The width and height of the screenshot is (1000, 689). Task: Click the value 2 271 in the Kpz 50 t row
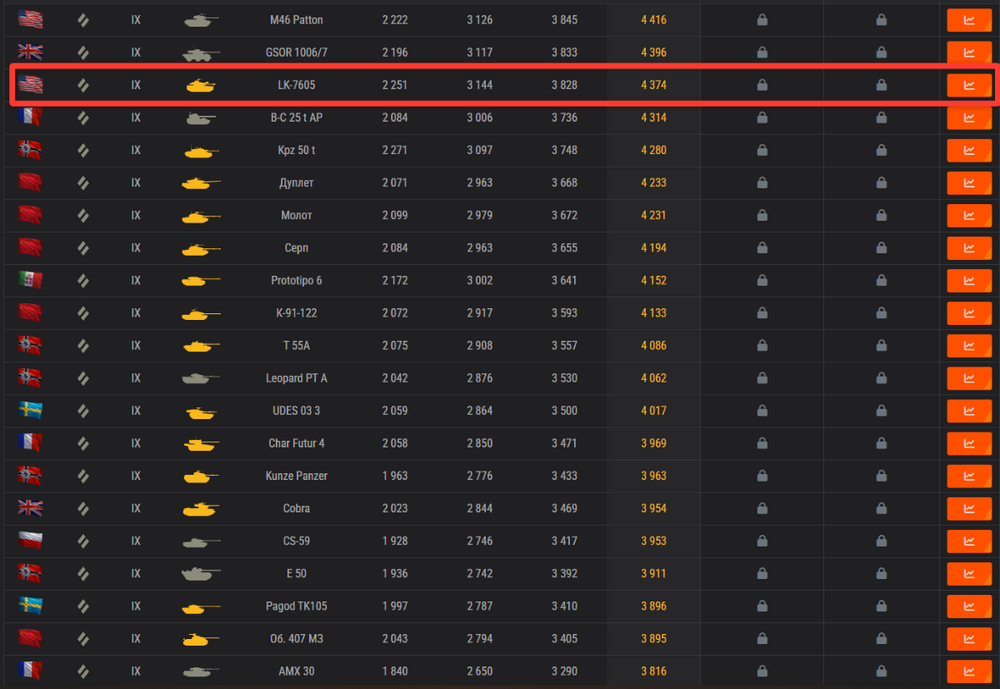[x=395, y=150]
